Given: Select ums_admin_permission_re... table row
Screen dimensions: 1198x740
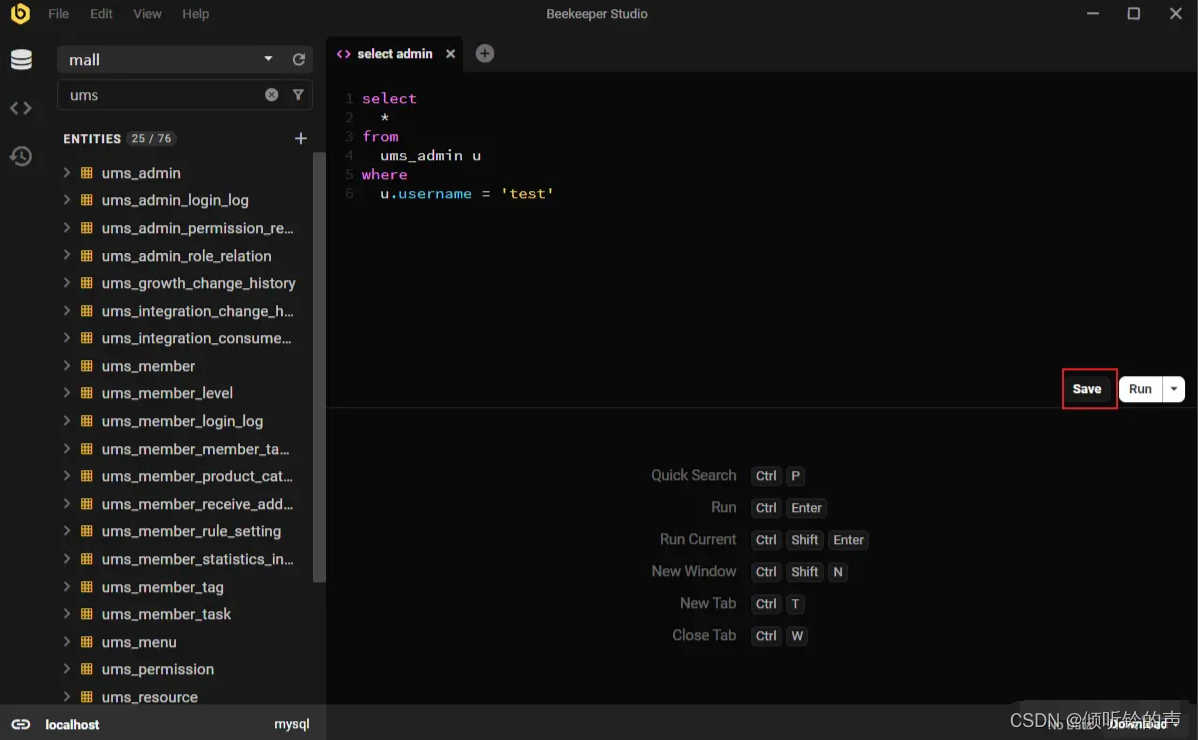Looking at the screenshot, I should 186,228.
